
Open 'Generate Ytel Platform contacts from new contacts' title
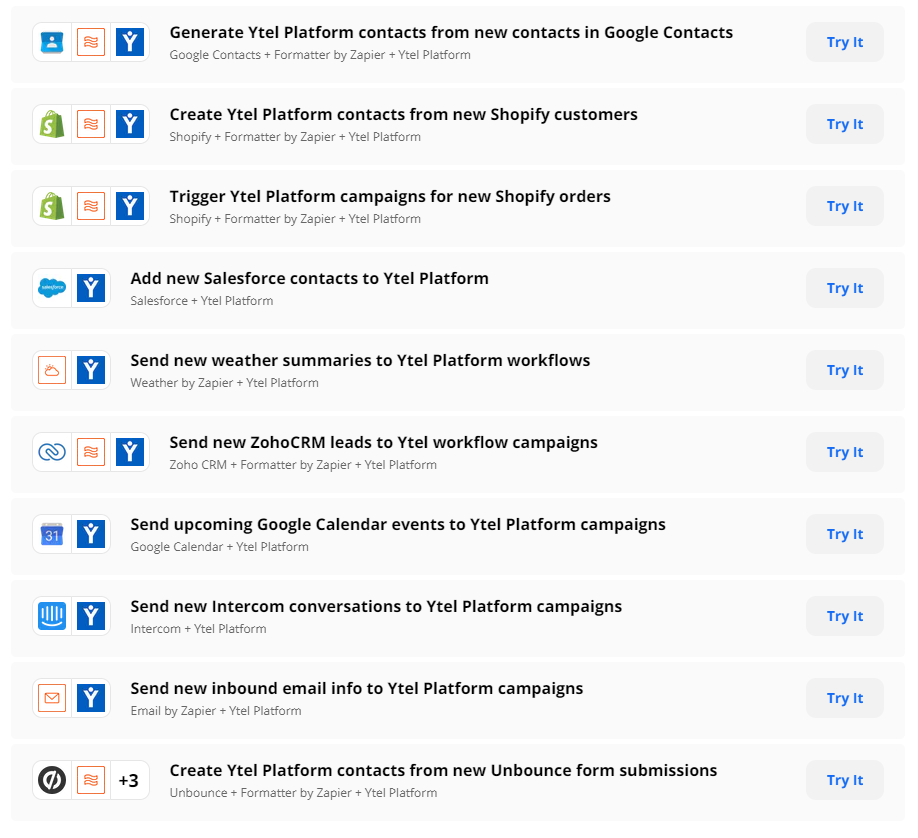pos(451,32)
